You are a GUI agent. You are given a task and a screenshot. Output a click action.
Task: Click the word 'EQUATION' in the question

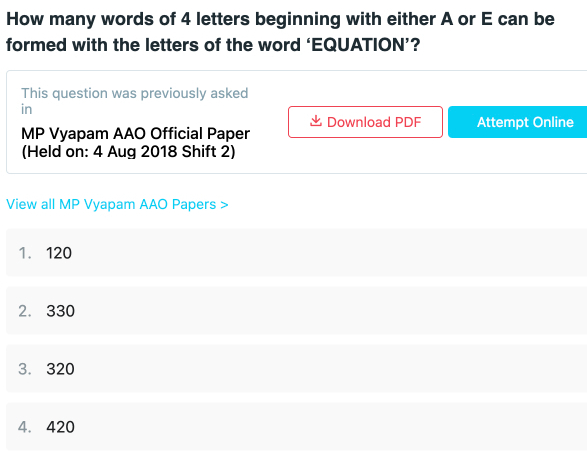[x=359, y=45]
